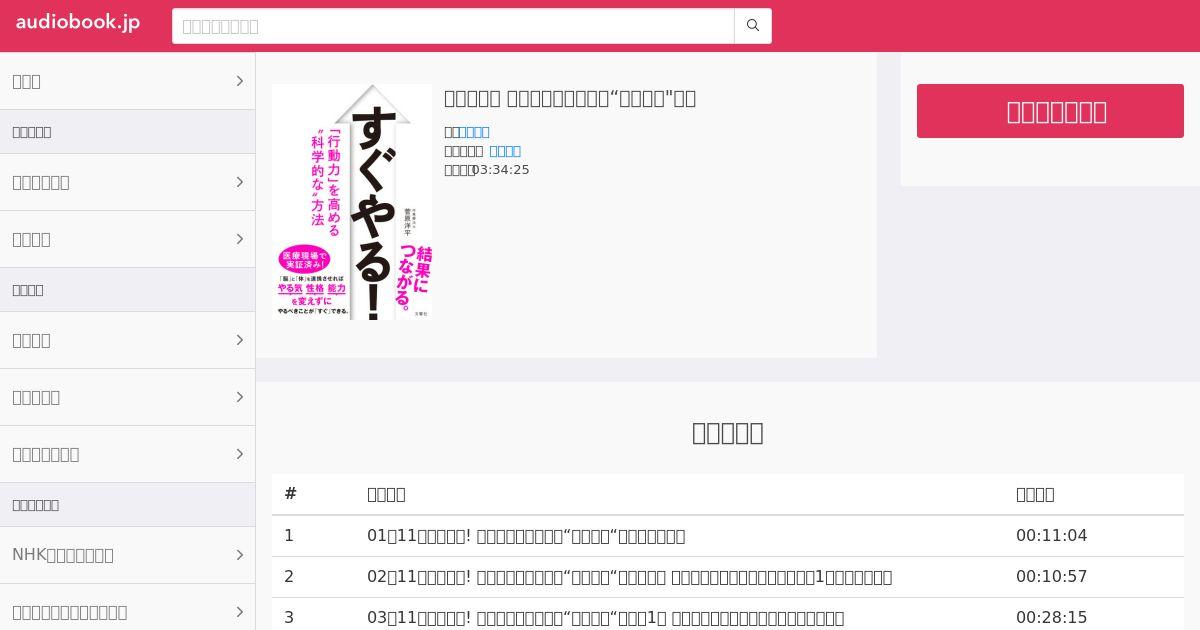Viewport: 1200px width, 630px height.
Task: Select chapter row 1 with duration 00:11:04
Action: click(728, 536)
